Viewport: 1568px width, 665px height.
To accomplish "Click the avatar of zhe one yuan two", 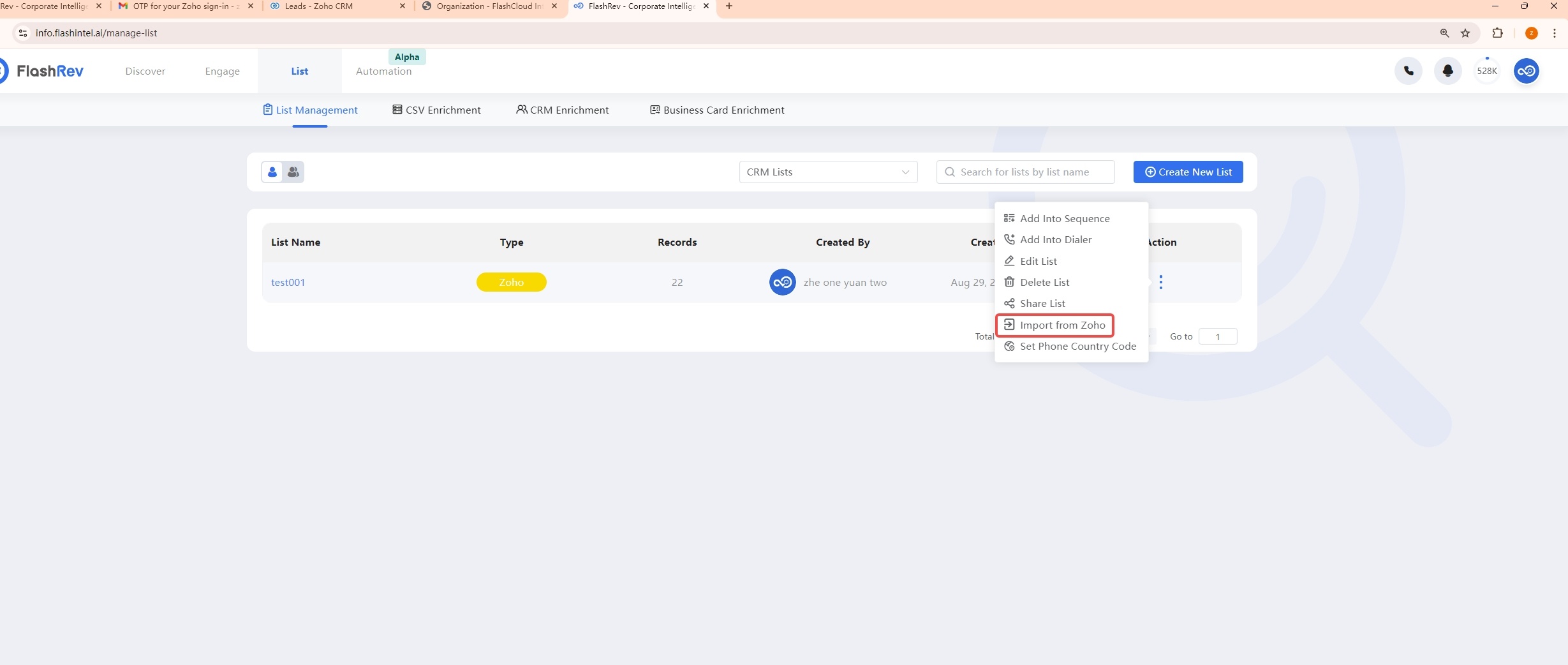I will tap(782, 282).
